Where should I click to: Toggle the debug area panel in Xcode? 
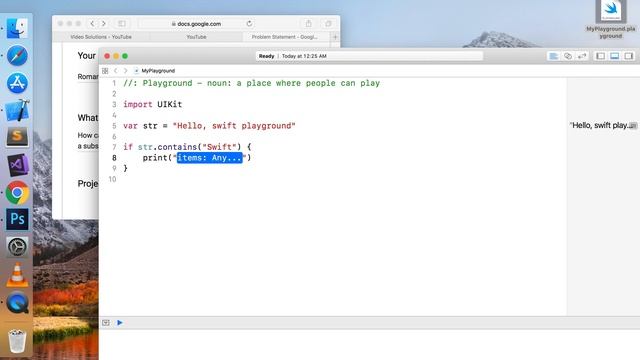(x=614, y=56)
